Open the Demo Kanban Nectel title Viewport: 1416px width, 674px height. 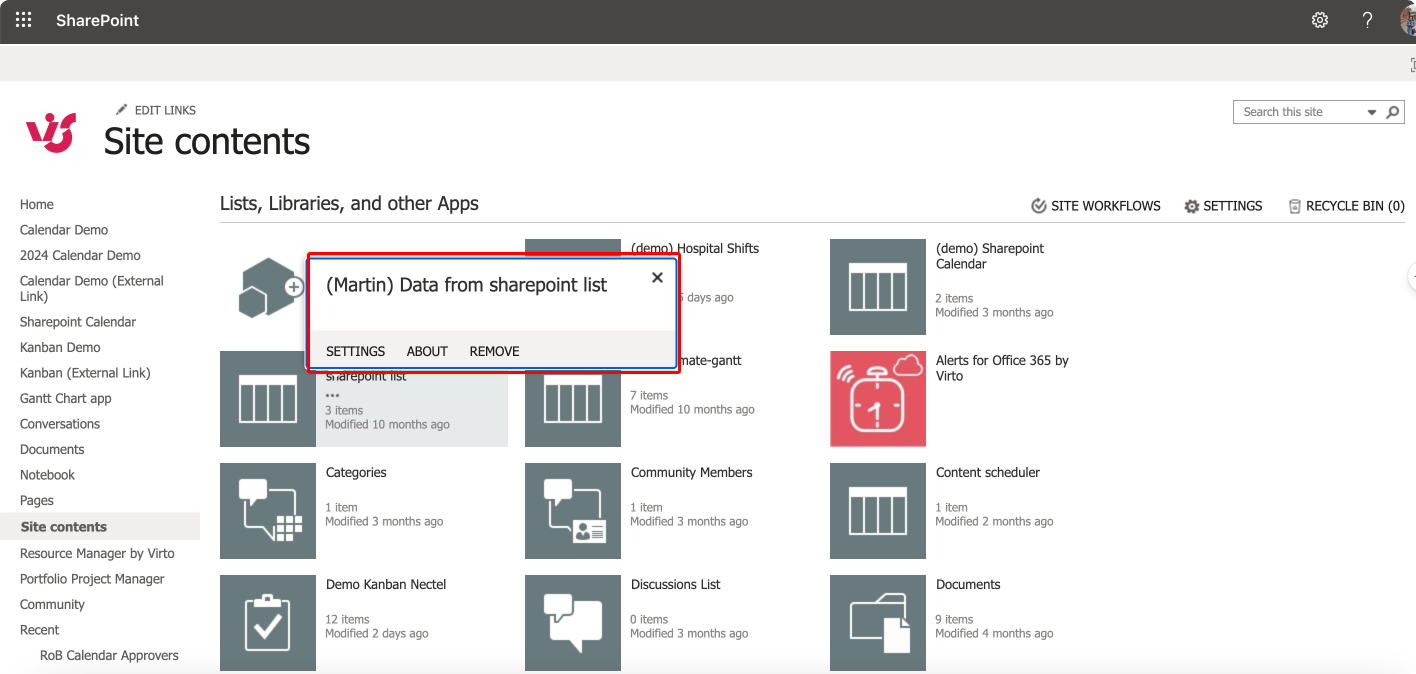[386, 584]
